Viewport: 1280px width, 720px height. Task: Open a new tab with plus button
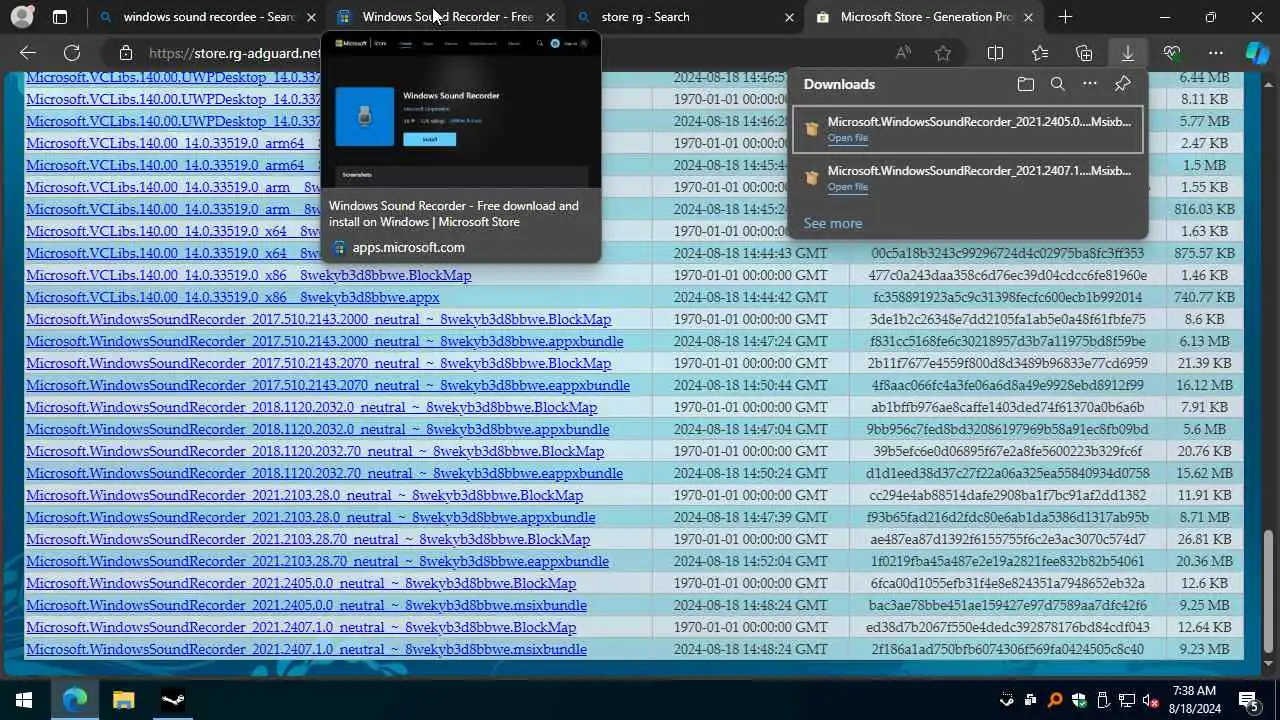(x=1065, y=17)
